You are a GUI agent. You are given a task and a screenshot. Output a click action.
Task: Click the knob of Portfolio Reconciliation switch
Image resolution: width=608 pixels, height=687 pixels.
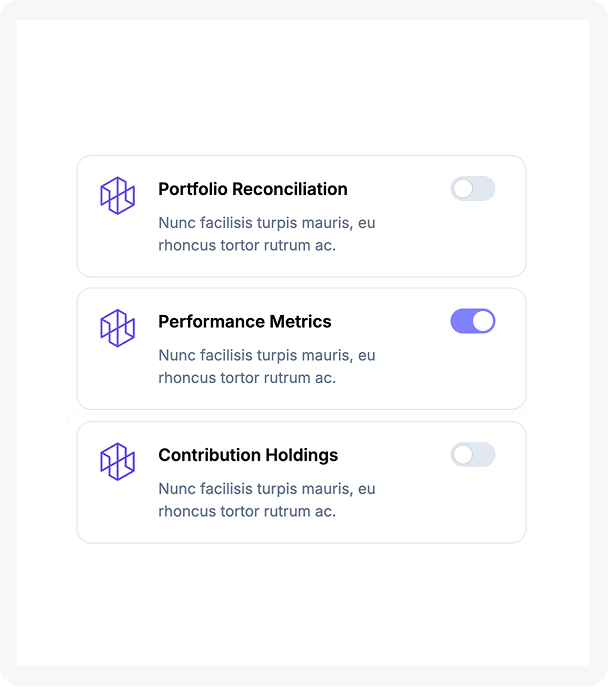click(463, 189)
